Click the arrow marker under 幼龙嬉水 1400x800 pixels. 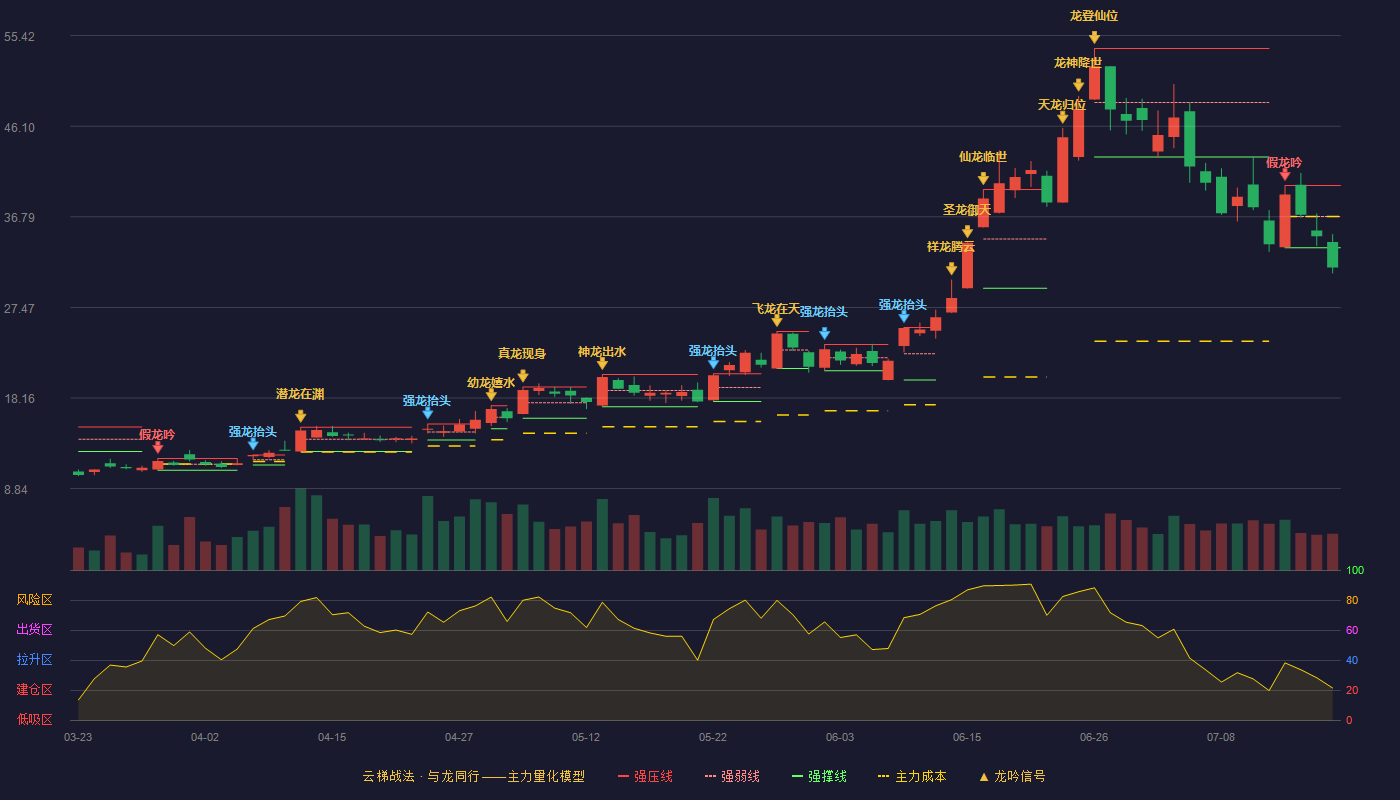(491, 394)
